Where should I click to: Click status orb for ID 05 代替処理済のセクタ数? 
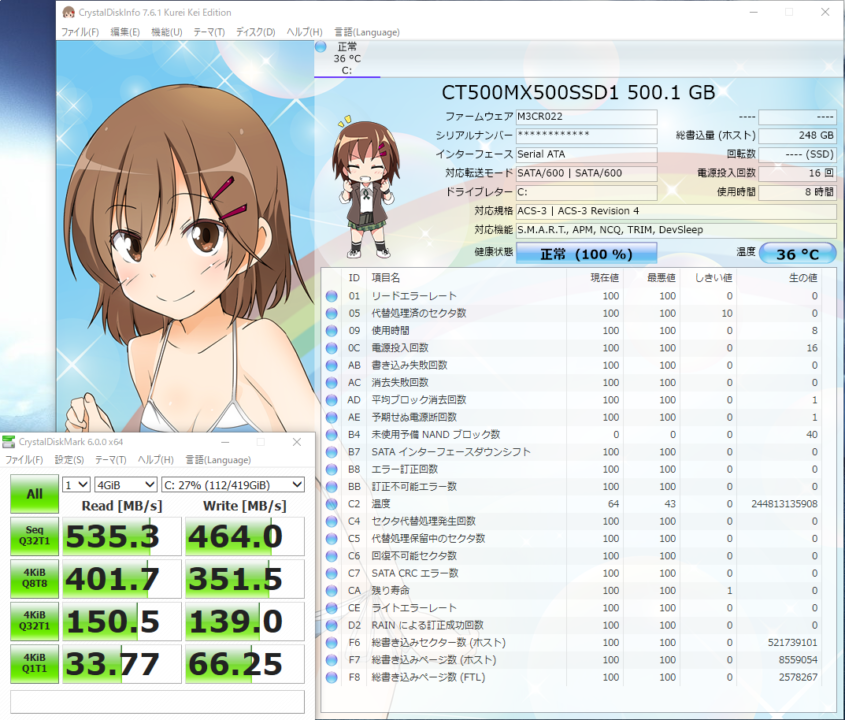[331, 313]
